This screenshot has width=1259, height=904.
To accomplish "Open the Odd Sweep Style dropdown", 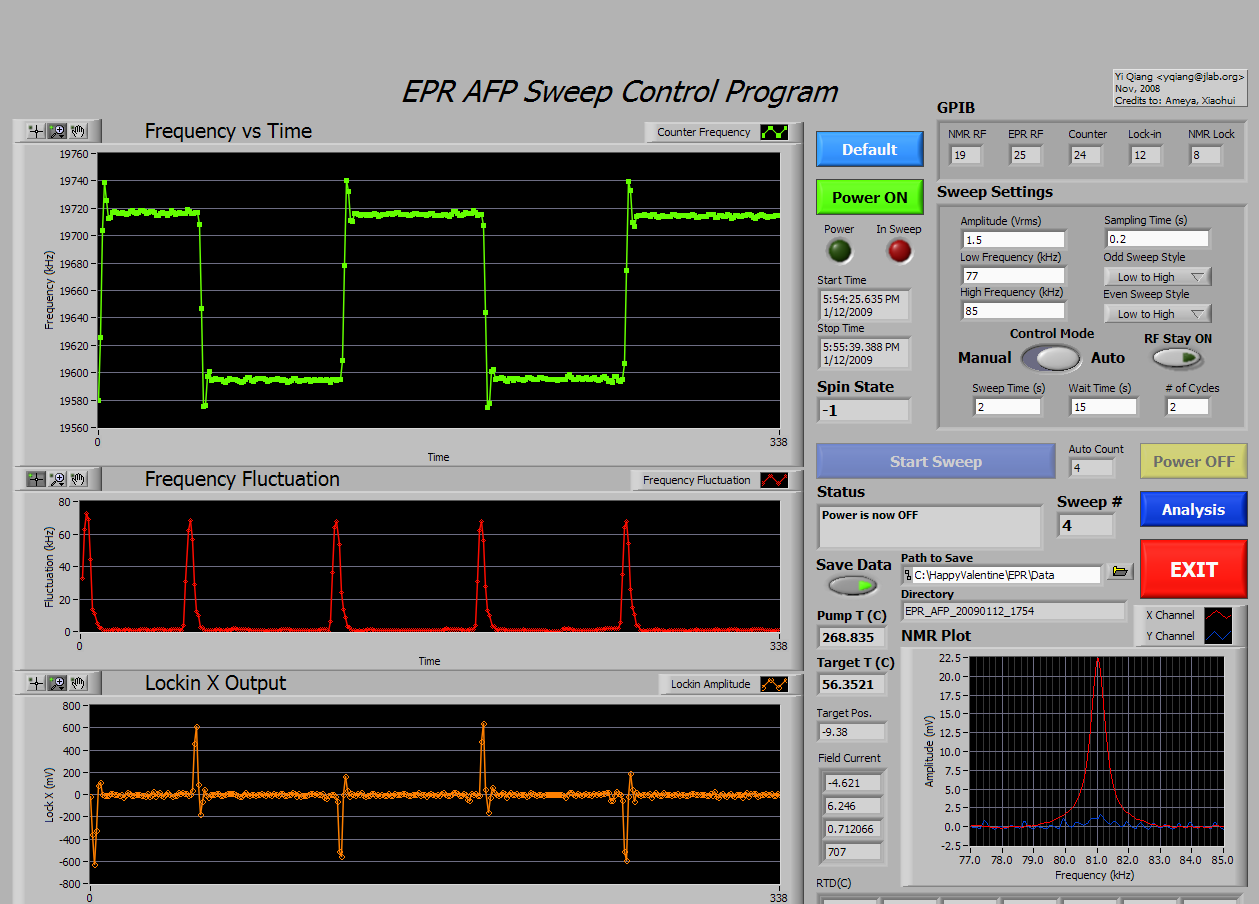I will click(1157, 277).
